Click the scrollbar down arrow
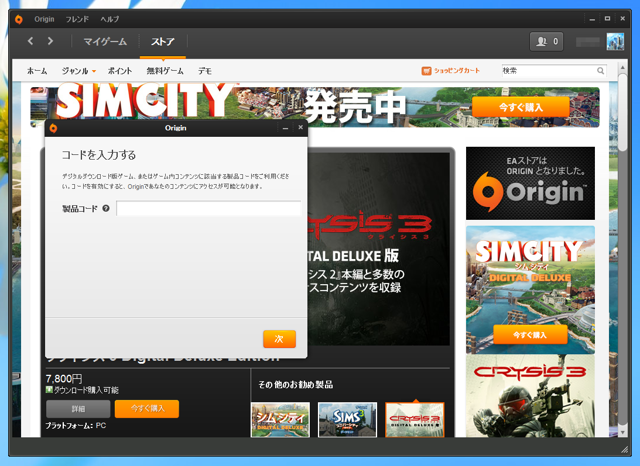 pos(622,432)
